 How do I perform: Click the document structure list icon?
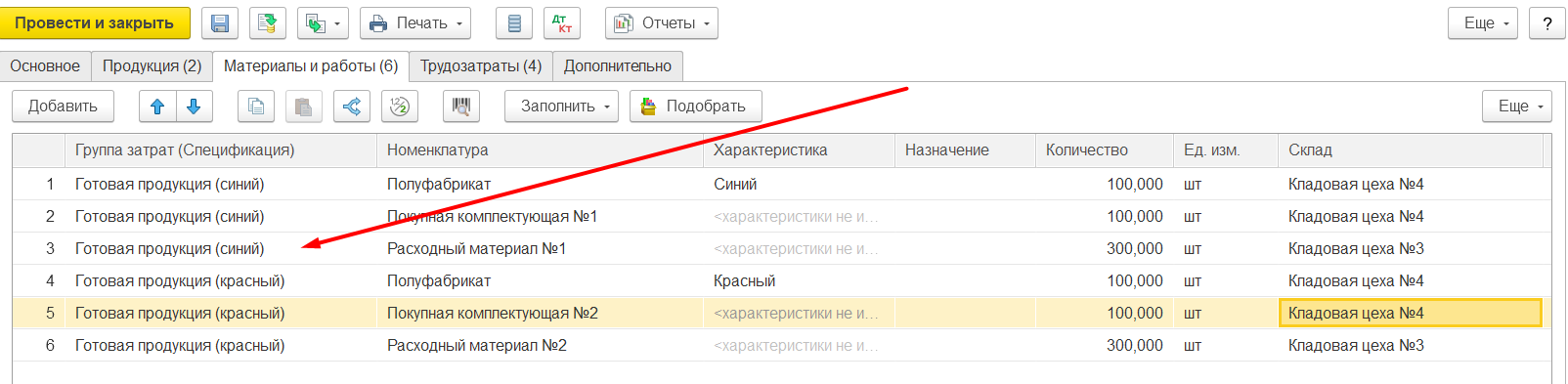click(514, 22)
